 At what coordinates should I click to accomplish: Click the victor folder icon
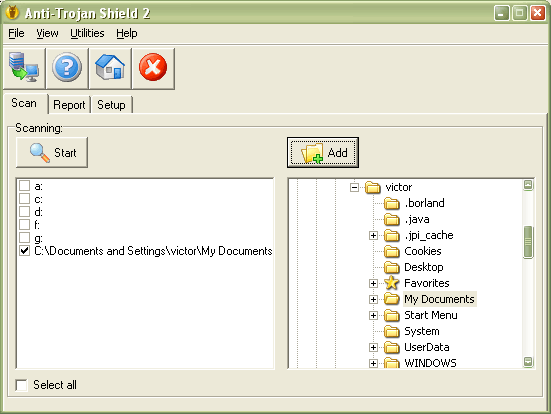[372, 187]
